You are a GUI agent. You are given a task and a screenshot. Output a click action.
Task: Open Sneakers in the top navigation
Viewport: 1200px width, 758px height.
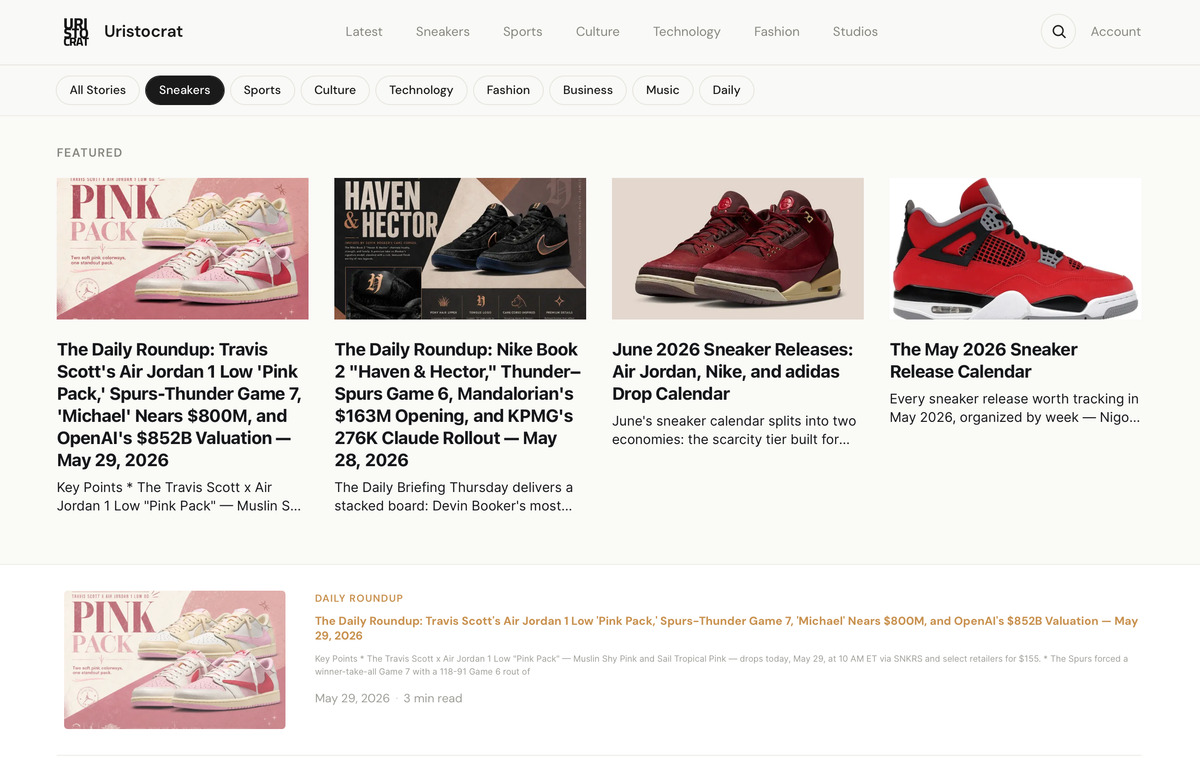pyautogui.click(x=443, y=32)
